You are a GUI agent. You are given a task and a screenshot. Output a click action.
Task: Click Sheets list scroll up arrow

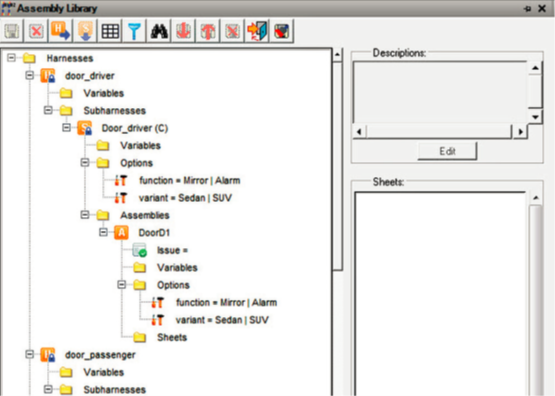coord(536,198)
